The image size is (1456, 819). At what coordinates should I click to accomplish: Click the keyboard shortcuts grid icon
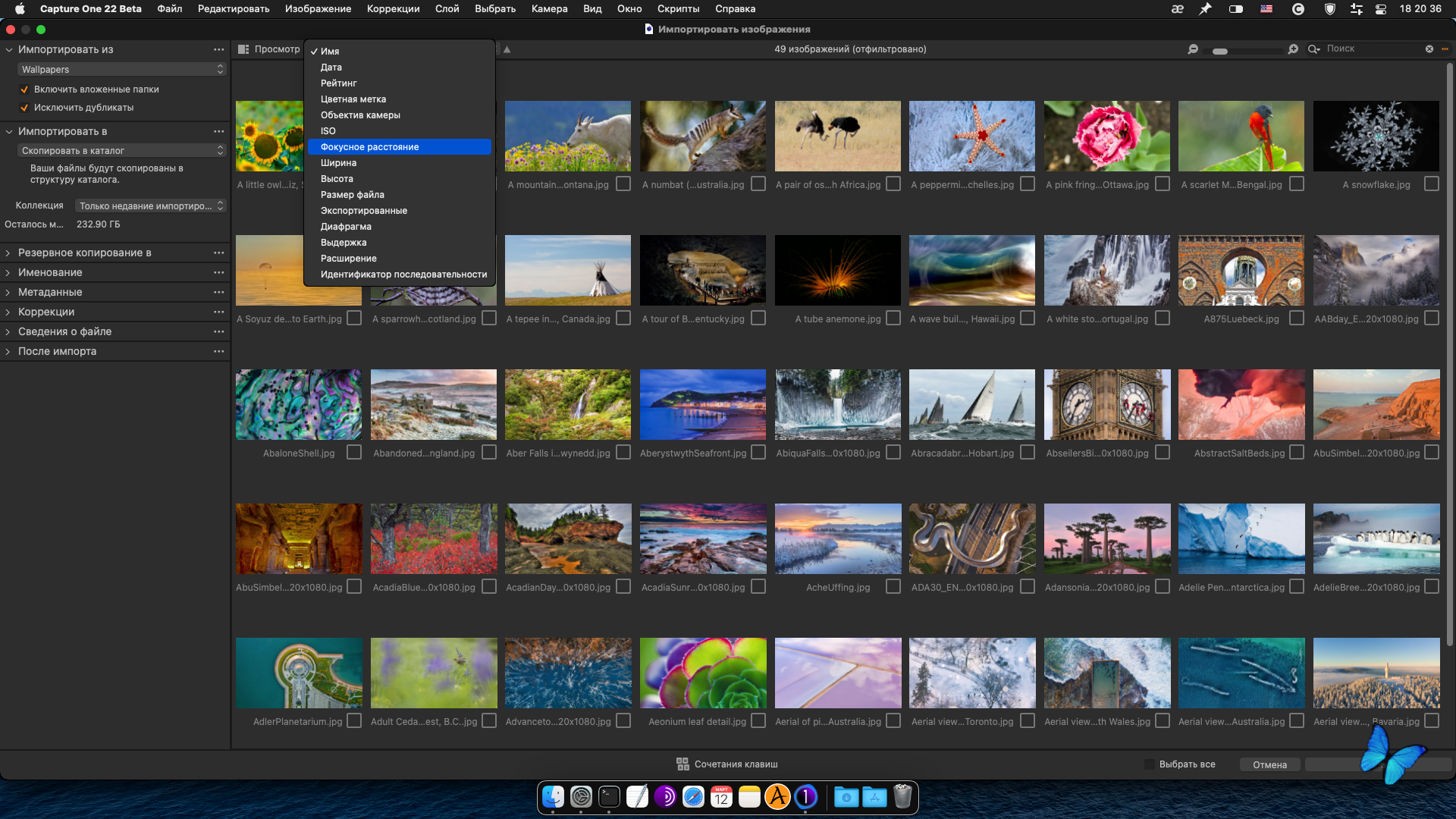tap(682, 764)
